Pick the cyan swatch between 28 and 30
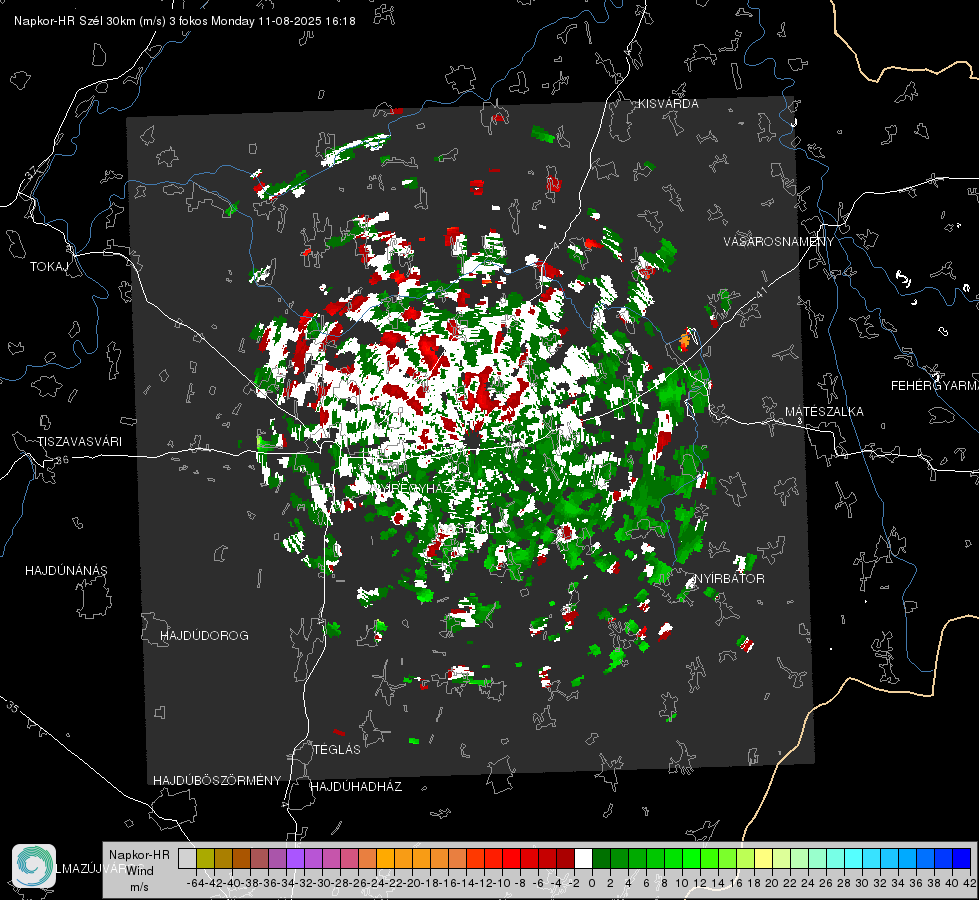This screenshot has width=979, height=900. [853, 858]
